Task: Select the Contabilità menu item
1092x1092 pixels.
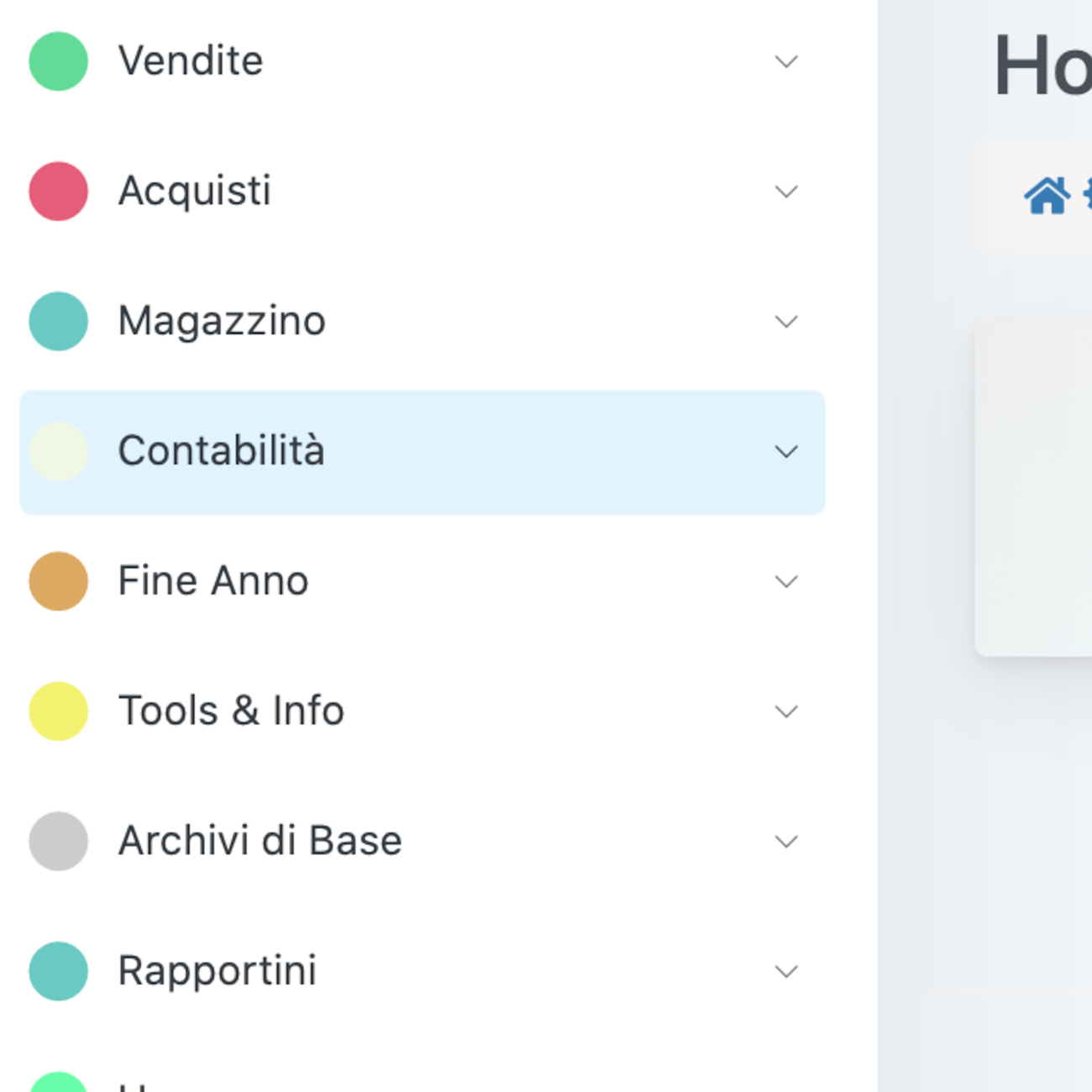Action: pos(221,451)
